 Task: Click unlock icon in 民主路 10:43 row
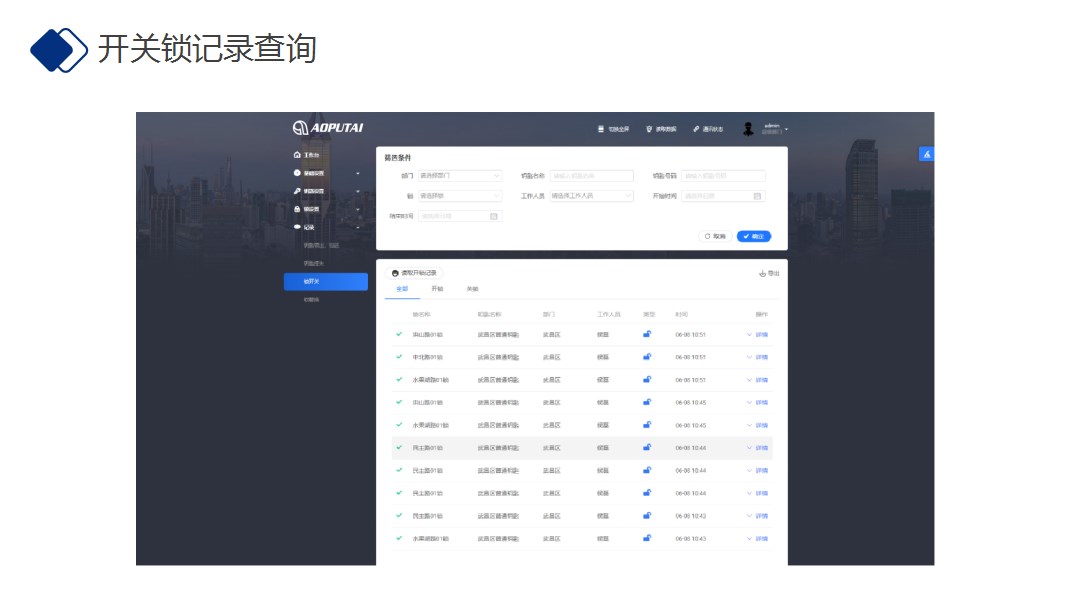point(647,516)
